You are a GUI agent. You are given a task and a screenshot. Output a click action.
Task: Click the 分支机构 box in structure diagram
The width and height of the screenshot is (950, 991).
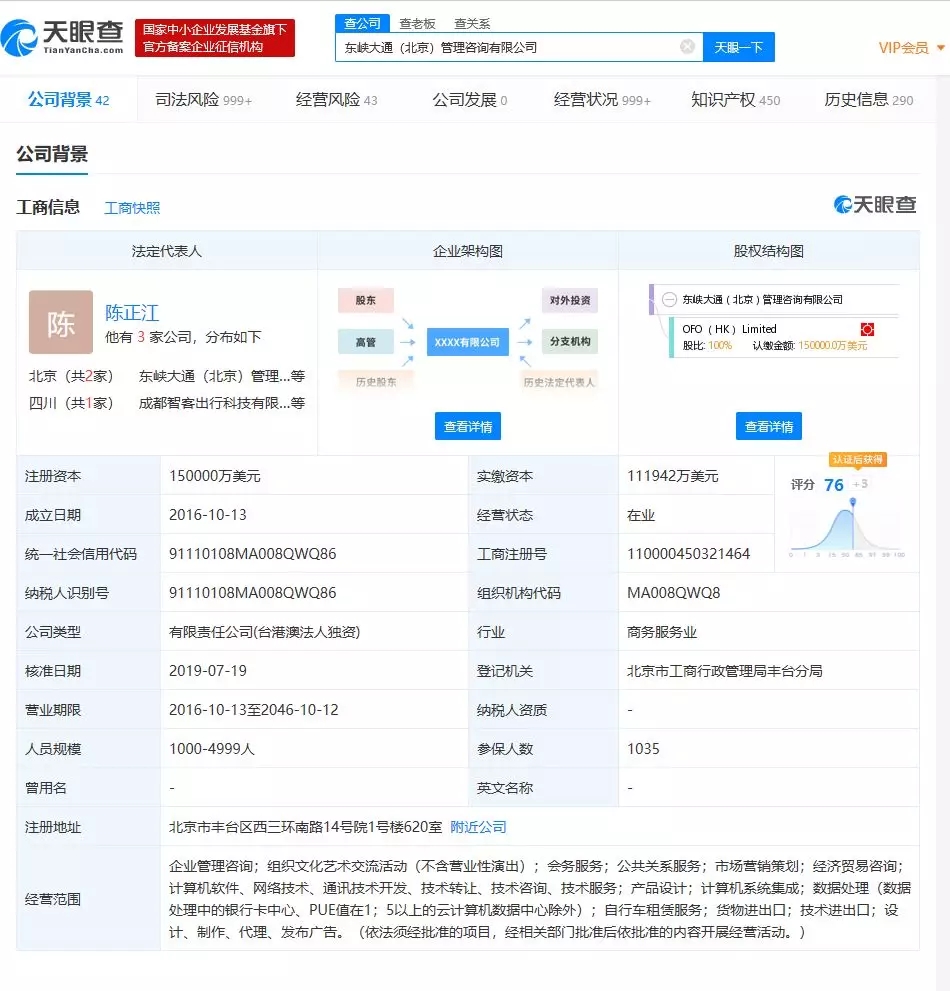click(569, 341)
